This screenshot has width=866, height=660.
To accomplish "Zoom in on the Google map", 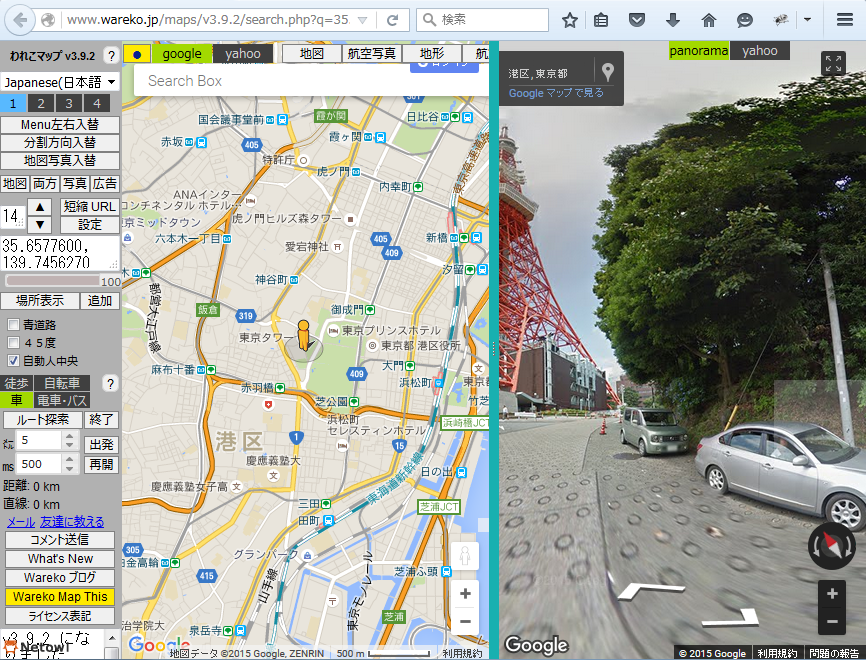I will (465, 594).
